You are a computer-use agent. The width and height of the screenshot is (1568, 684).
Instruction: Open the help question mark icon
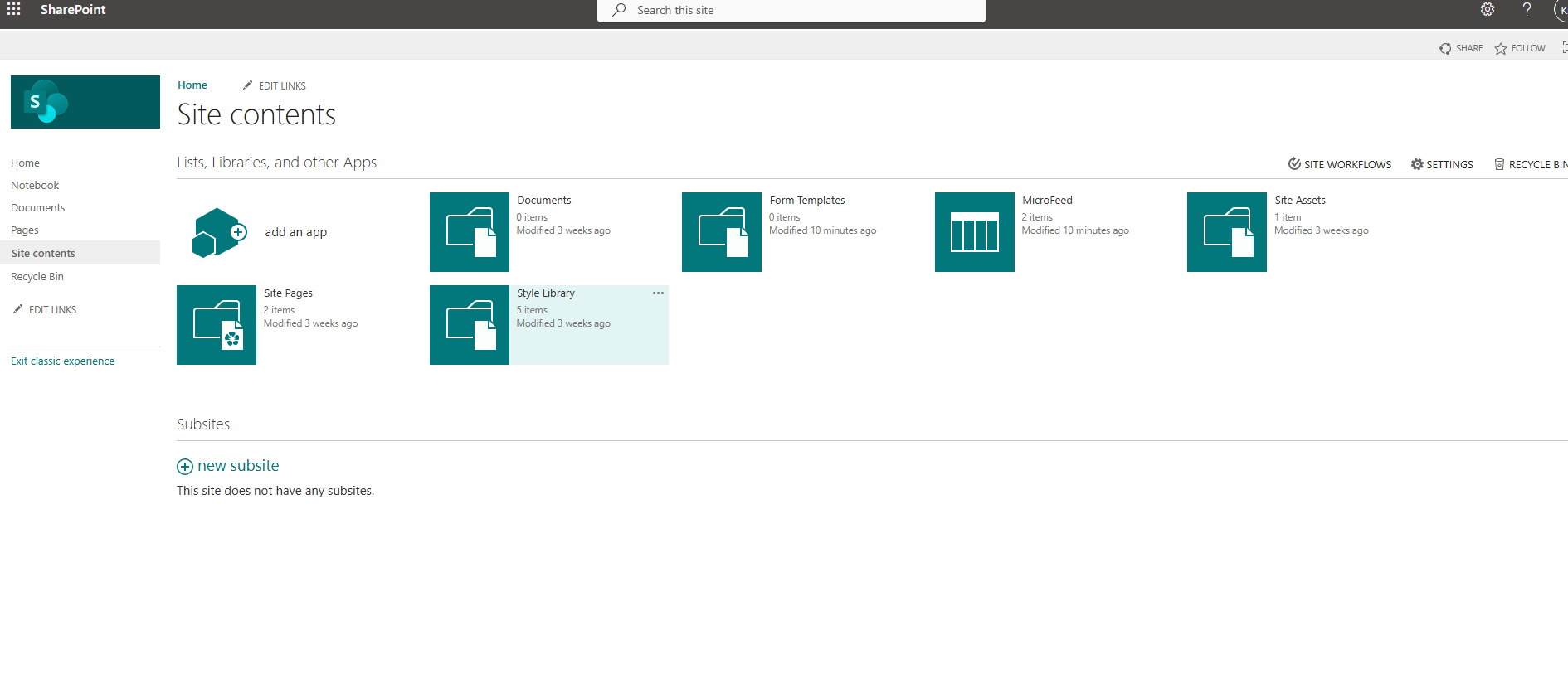point(1527,9)
